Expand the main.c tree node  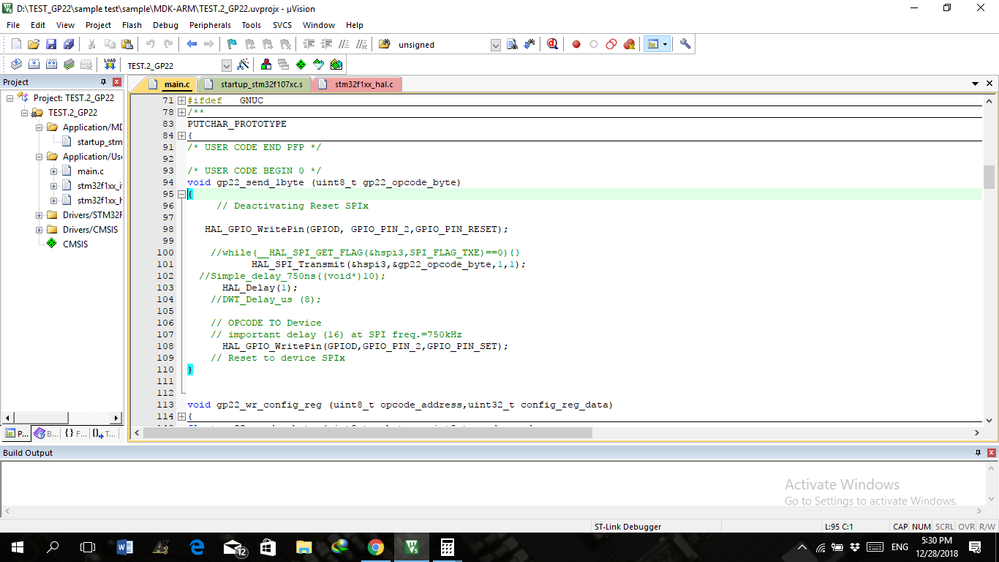[x=54, y=171]
